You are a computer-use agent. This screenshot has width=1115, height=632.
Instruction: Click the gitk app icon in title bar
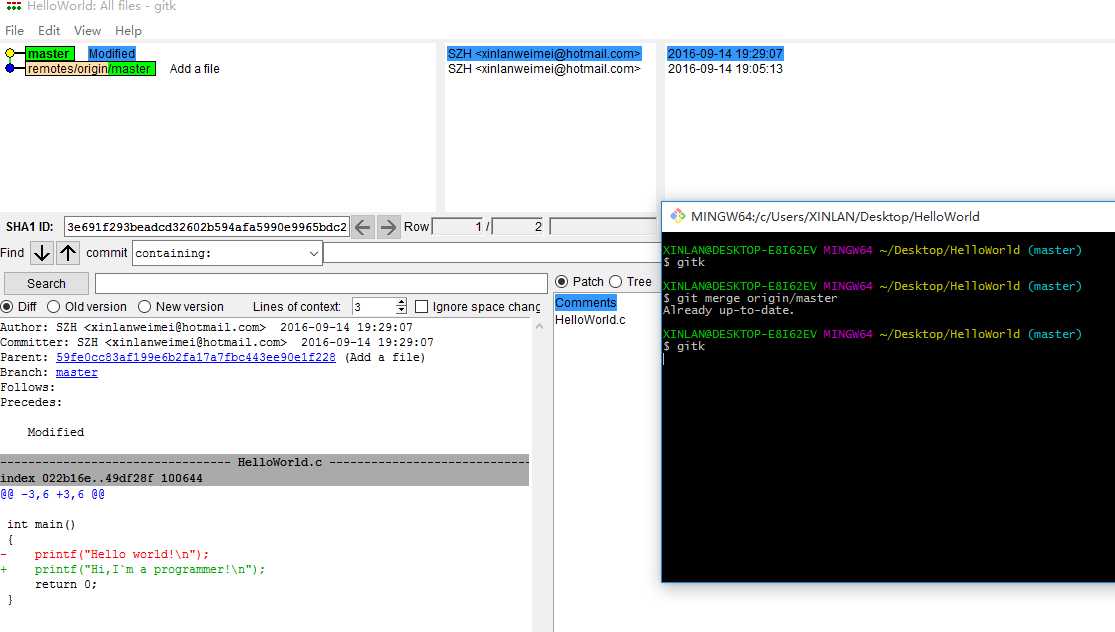[13, 6]
